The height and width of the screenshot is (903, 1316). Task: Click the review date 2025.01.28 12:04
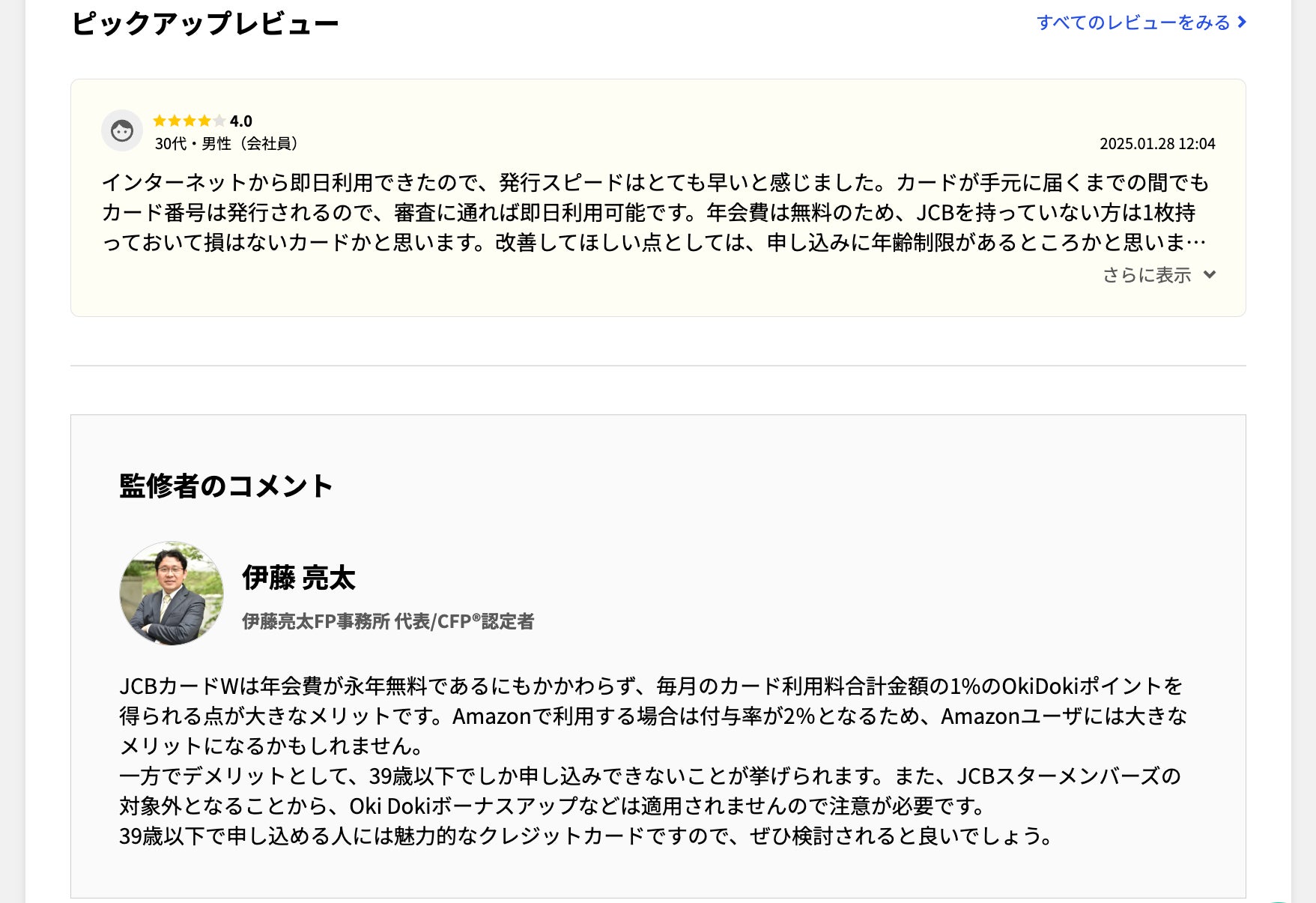click(1157, 144)
